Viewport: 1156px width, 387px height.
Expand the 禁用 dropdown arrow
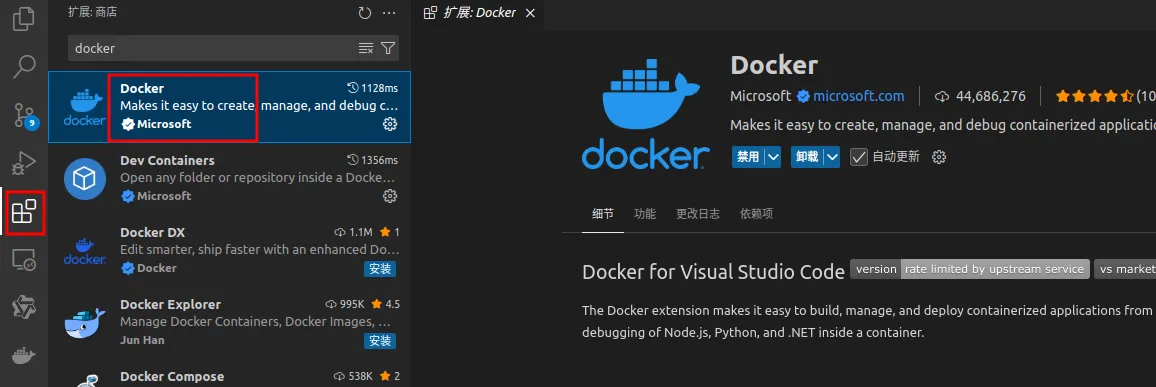(x=773, y=156)
